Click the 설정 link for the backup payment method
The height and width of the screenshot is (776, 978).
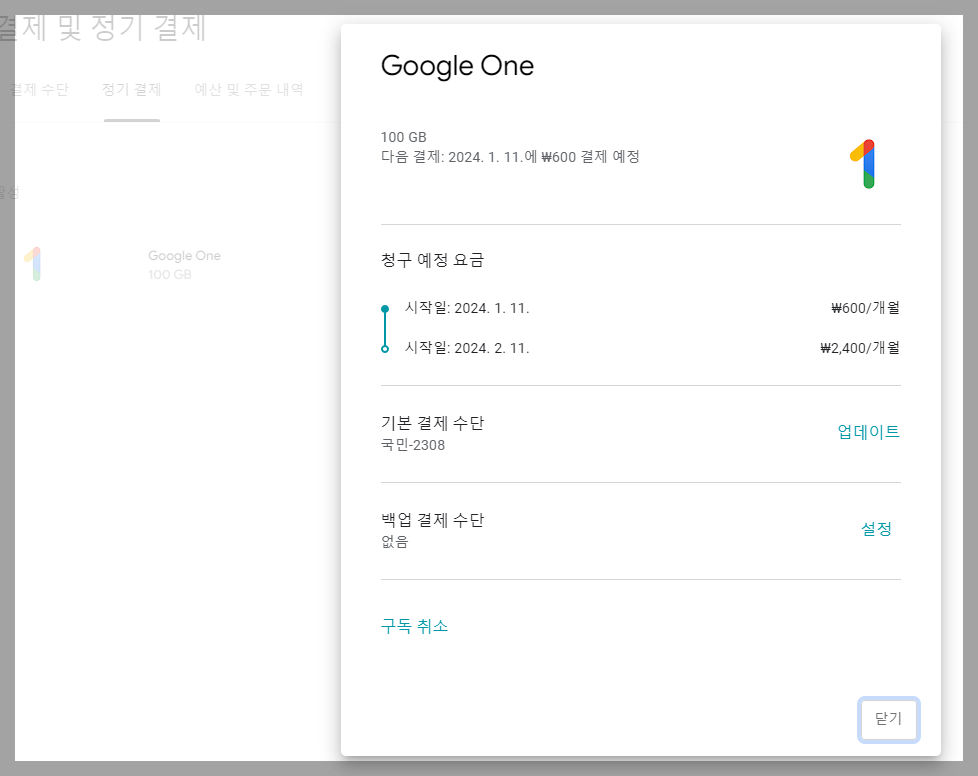[876, 529]
